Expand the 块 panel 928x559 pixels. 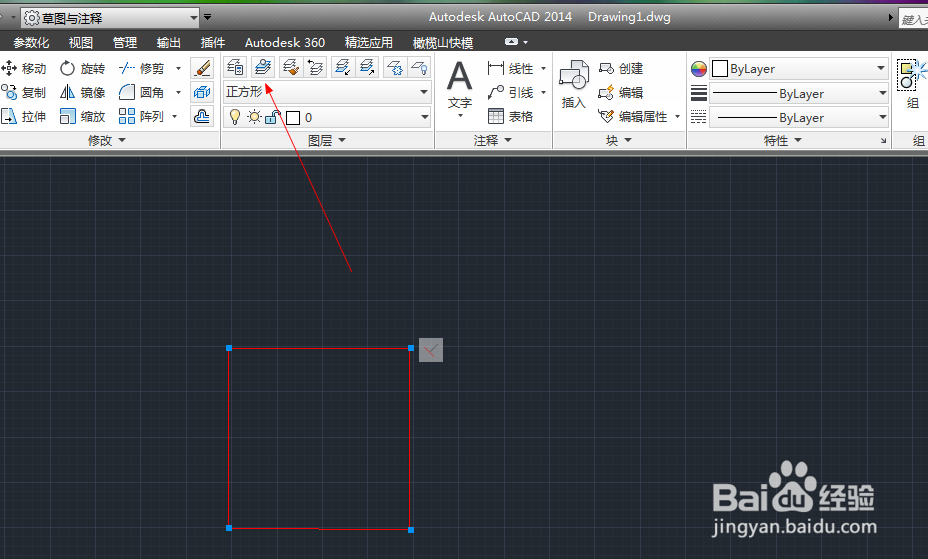click(619, 140)
